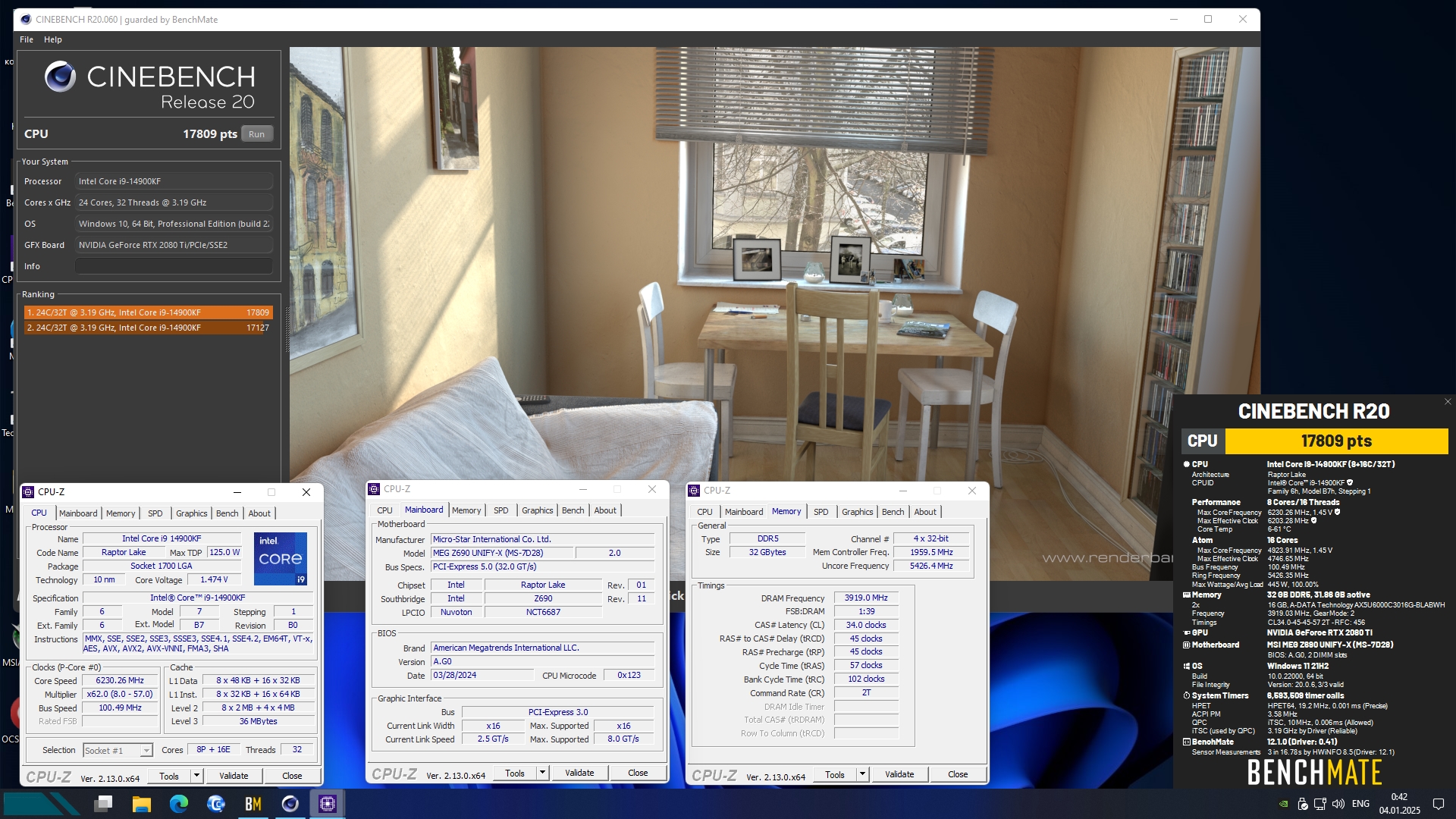This screenshot has width=1456, height=819.
Task: Open the notification center icon
Action: [x=1438, y=804]
